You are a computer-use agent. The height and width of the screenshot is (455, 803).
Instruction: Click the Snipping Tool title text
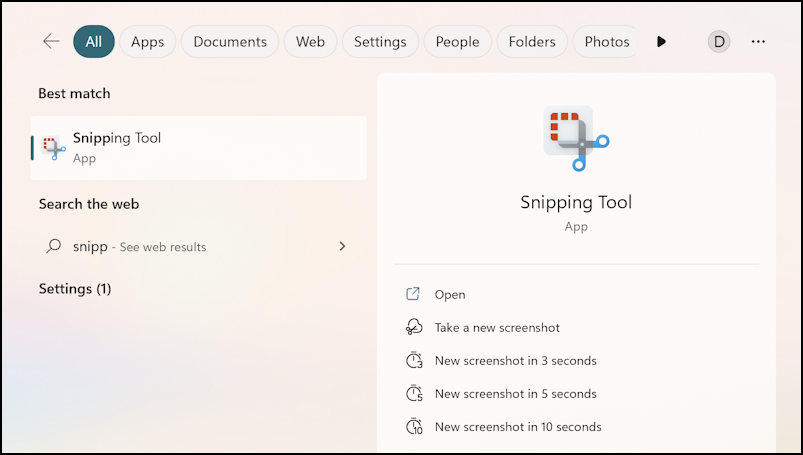pyautogui.click(x=576, y=202)
